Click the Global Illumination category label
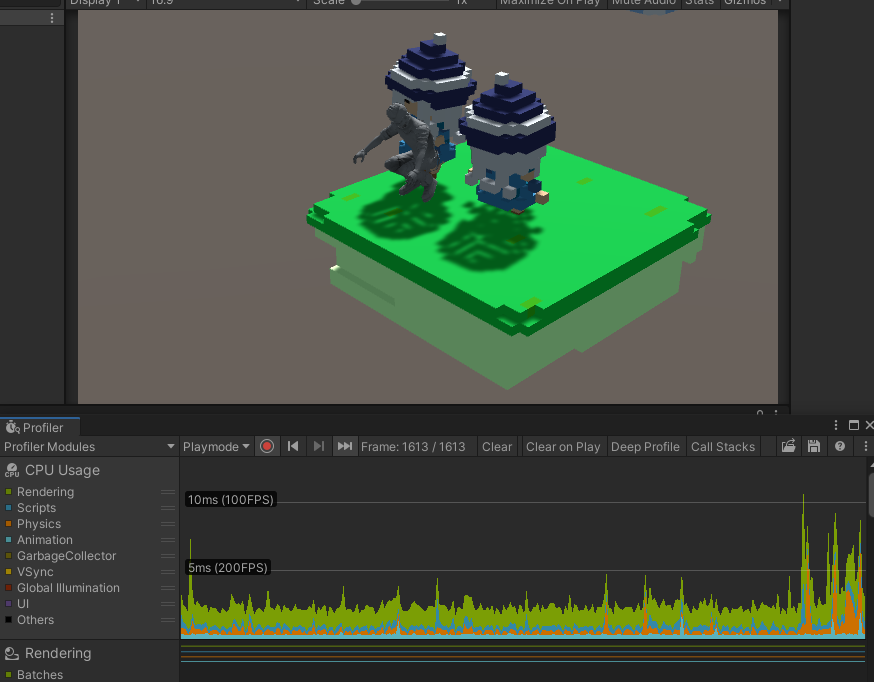The height and width of the screenshot is (682, 874). coord(68,587)
